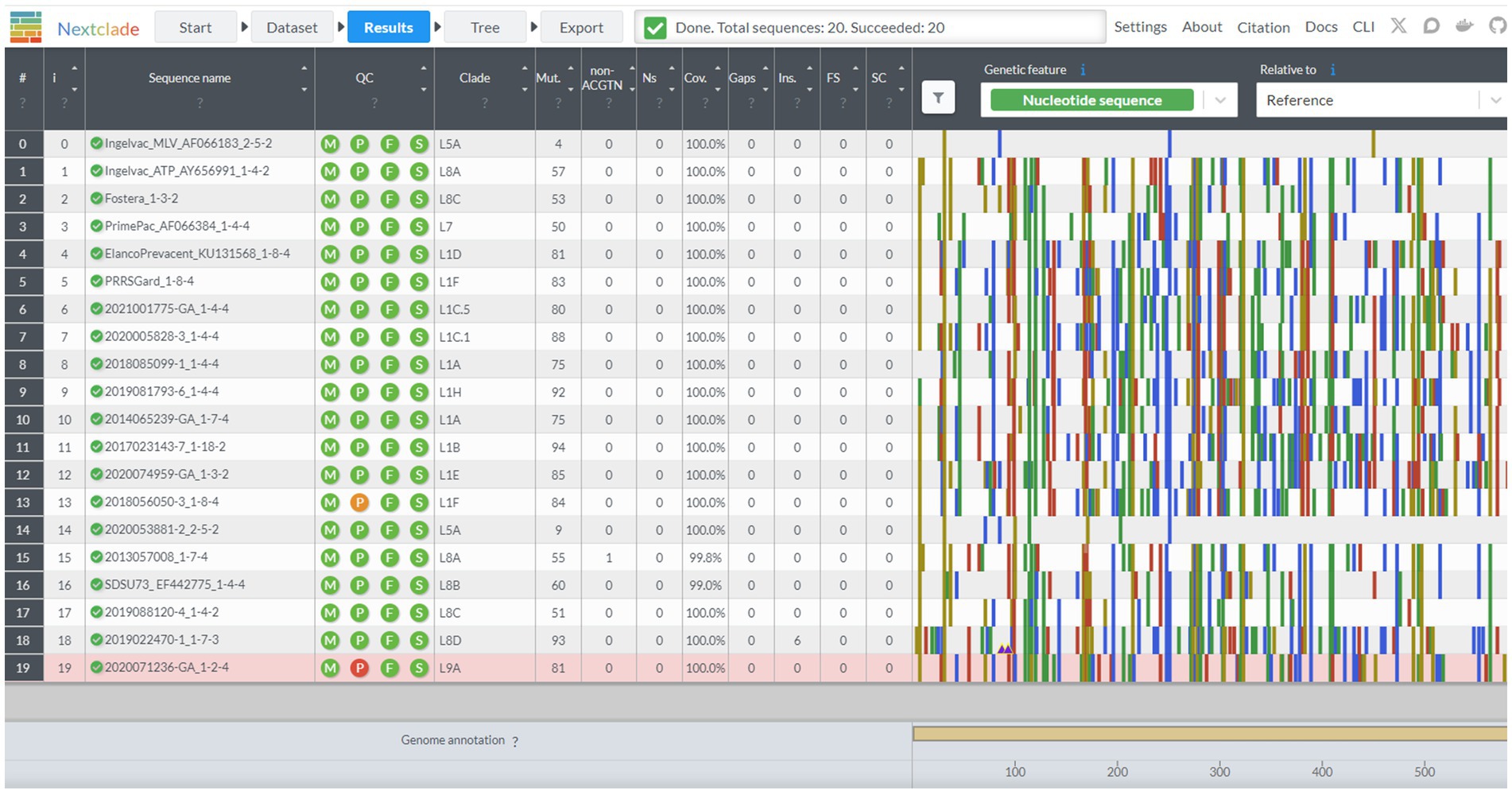
Task: Click coverage value 99.8%
Action: (705, 557)
